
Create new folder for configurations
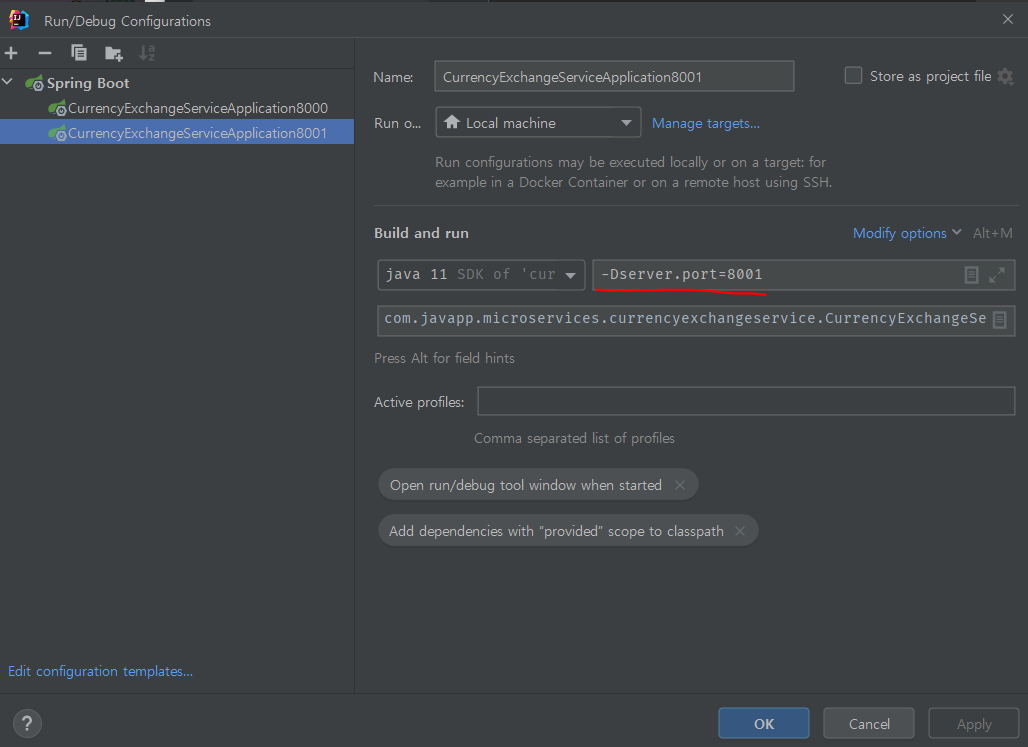point(113,53)
